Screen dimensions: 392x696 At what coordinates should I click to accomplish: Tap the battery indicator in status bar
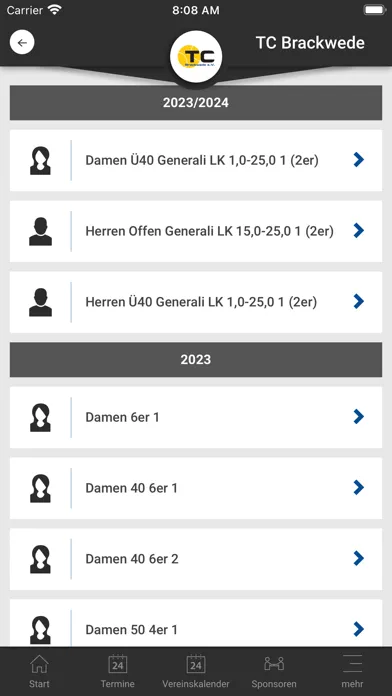(x=375, y=10)
